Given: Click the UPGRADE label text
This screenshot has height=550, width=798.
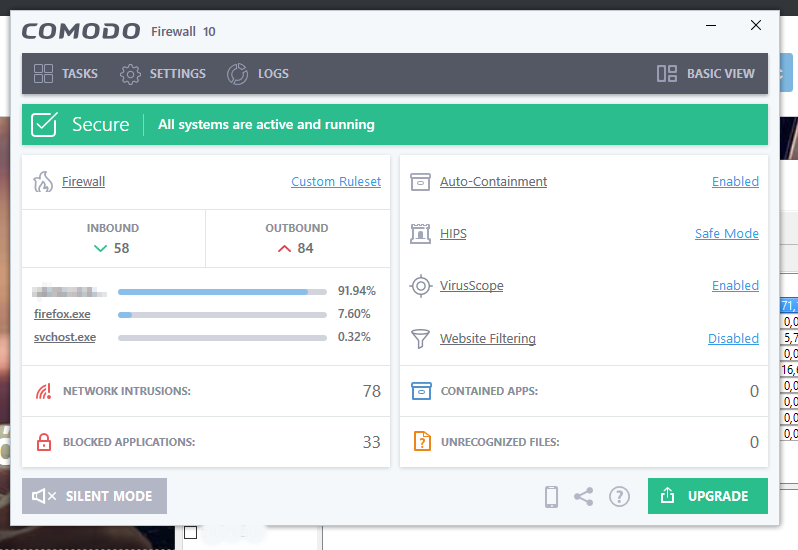Looking at the screenshot, I should click(718, 496).
